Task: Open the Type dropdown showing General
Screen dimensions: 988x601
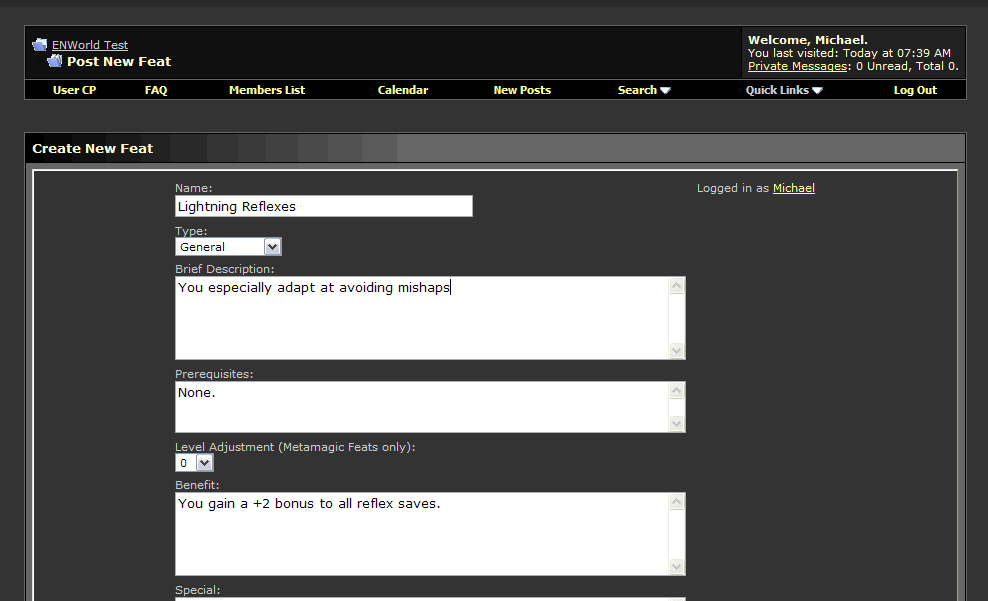Action: (228, 246)
